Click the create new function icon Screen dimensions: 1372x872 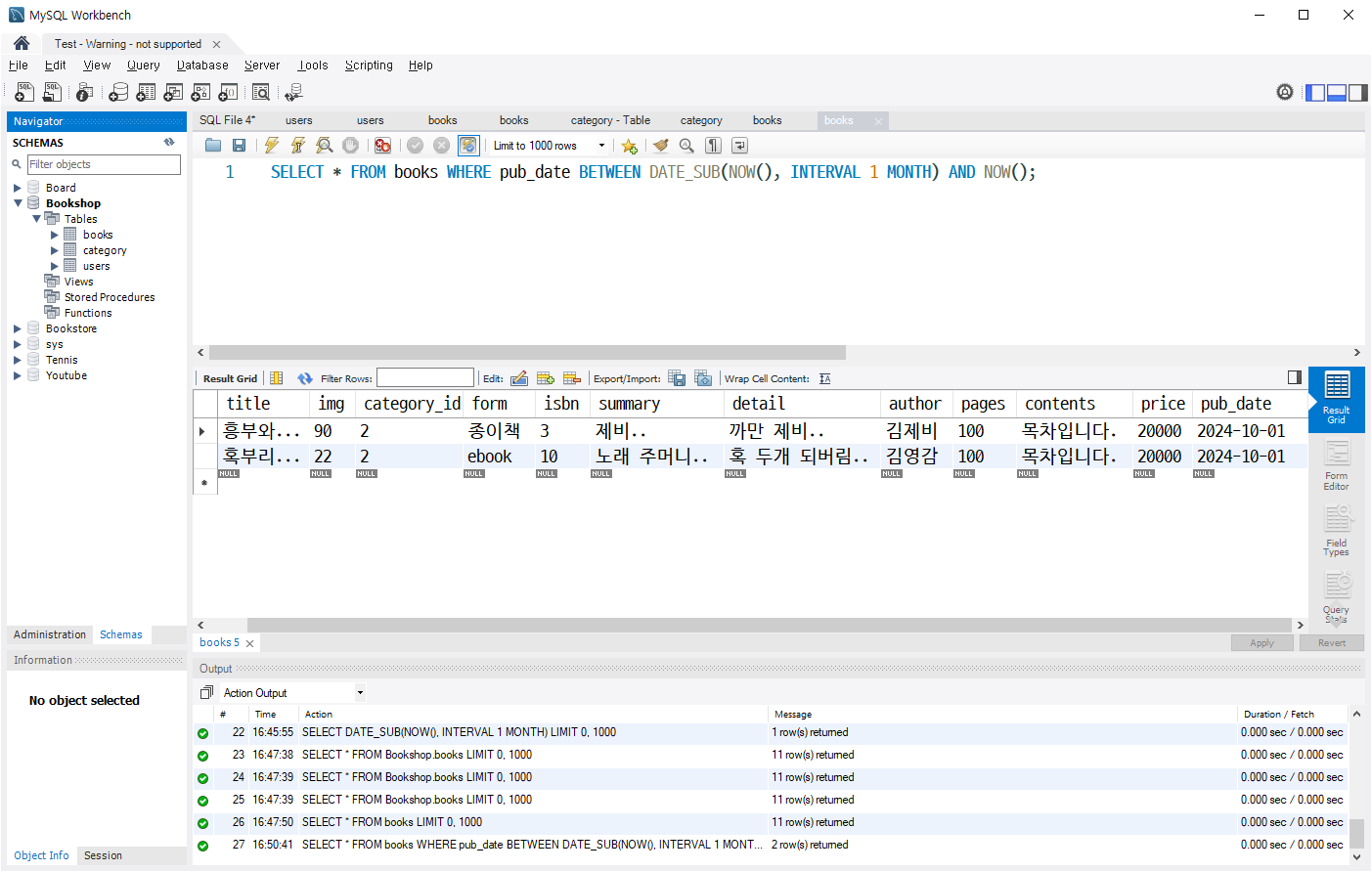coord(228,92)
